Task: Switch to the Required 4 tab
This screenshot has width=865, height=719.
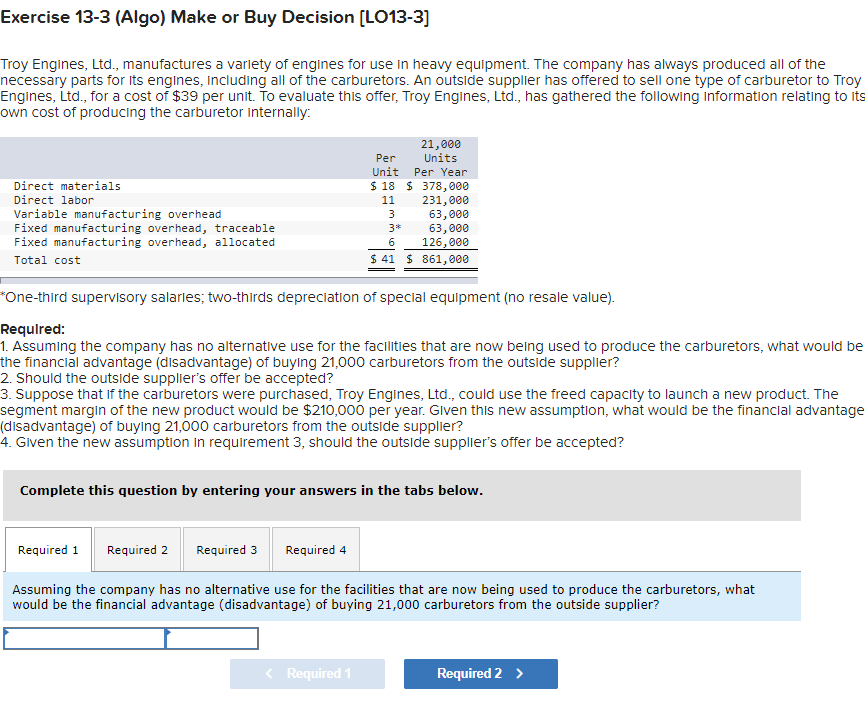Action: [316, 550]
